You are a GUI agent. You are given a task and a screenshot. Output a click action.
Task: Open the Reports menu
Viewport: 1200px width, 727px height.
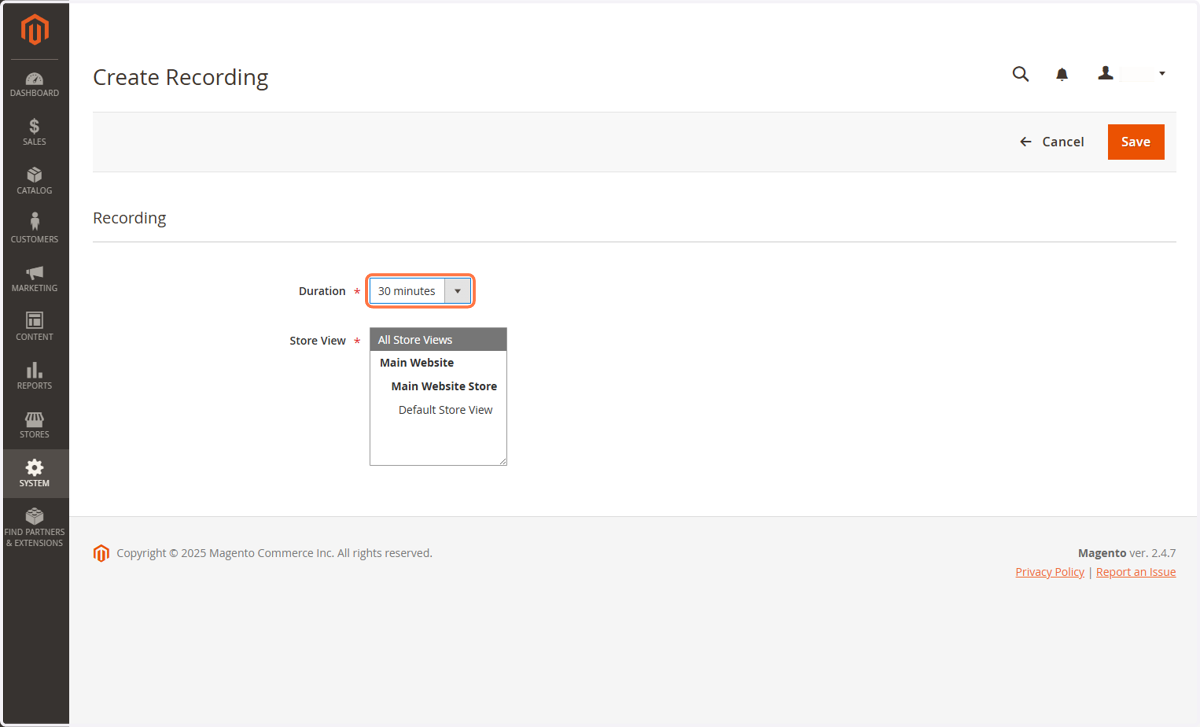[35, 376]
